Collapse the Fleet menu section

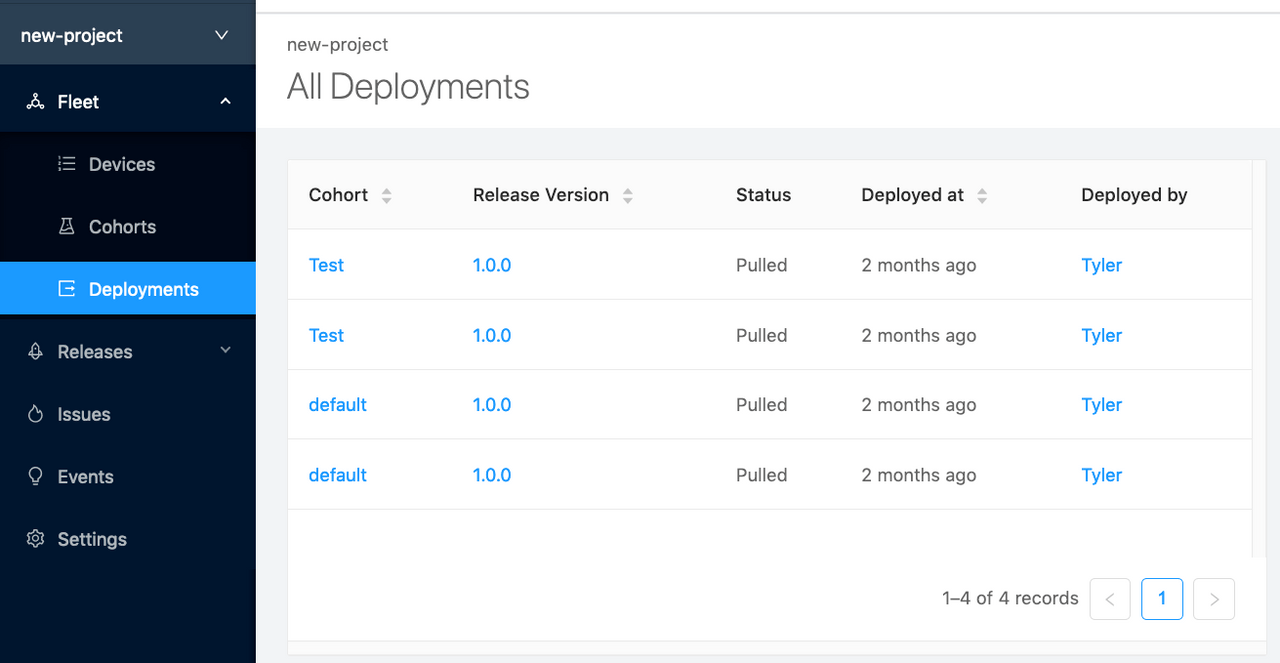(x=225, y=102)
